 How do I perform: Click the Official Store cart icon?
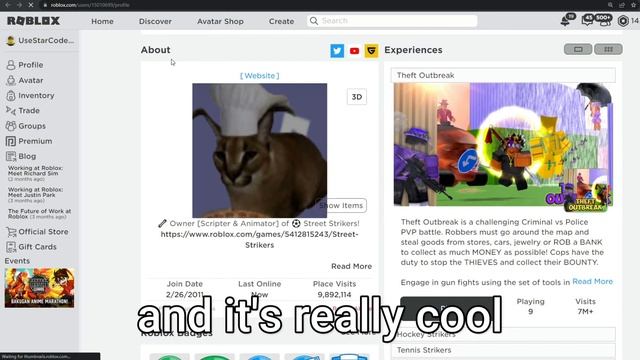[11, 232]
